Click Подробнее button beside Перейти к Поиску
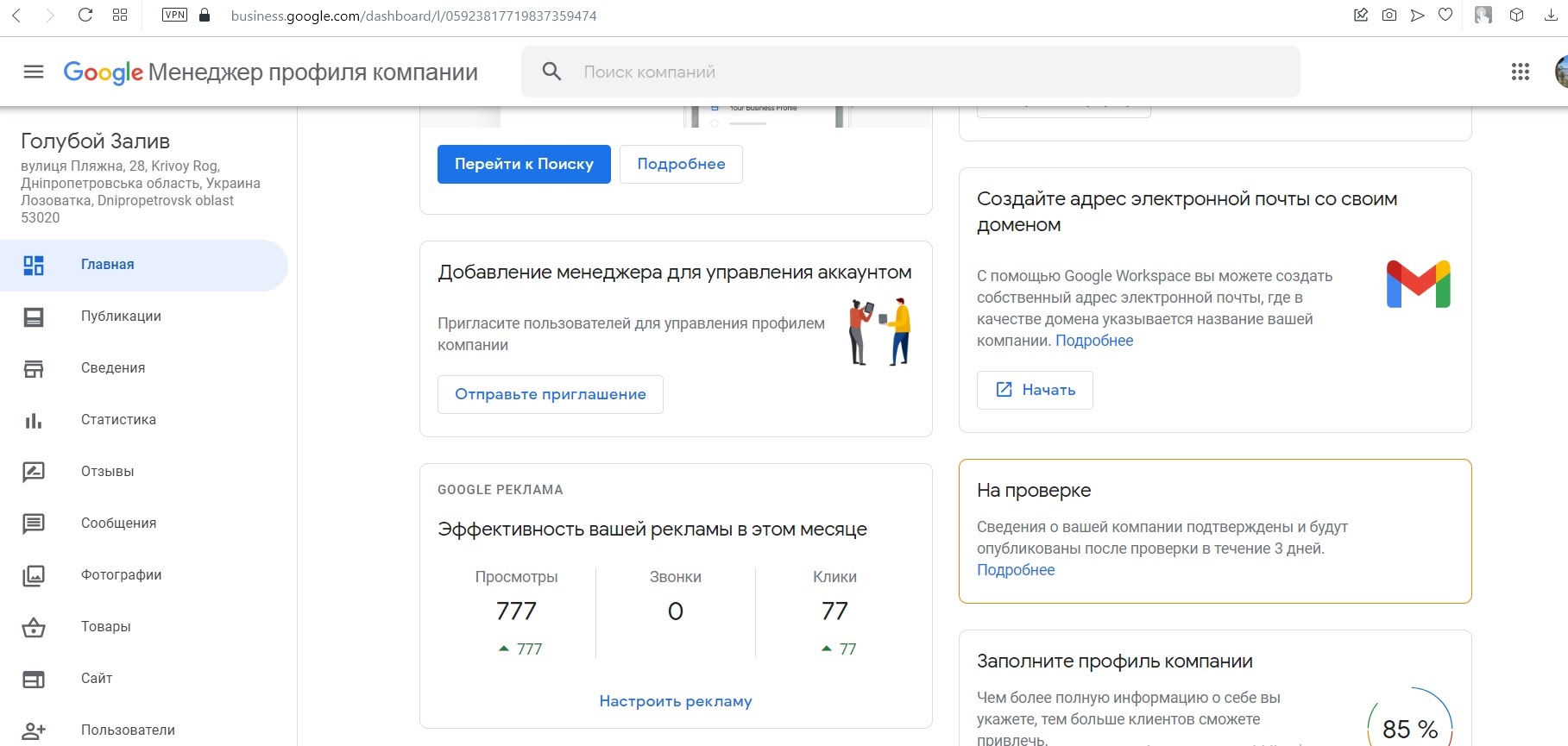Image resolution: width=1568 pixels, height=746 pixels. tap(681, 164)
